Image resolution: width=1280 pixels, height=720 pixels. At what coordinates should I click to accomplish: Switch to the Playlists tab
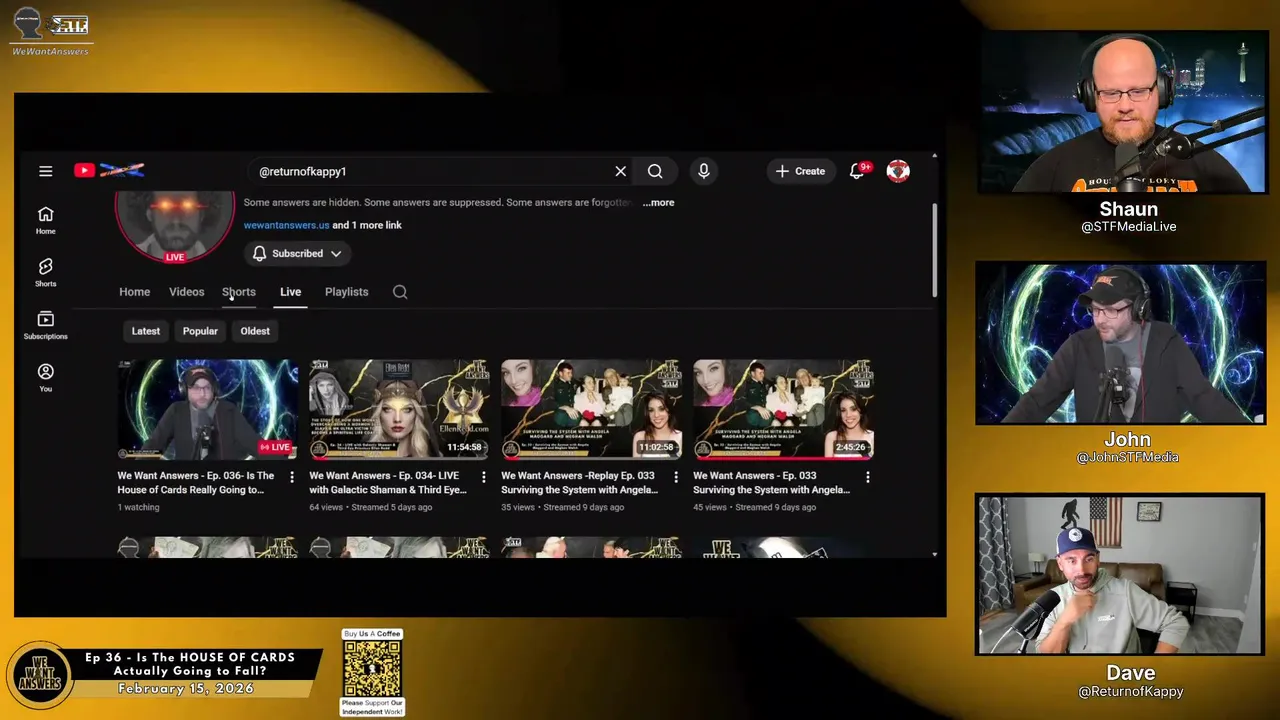[347, 292]
